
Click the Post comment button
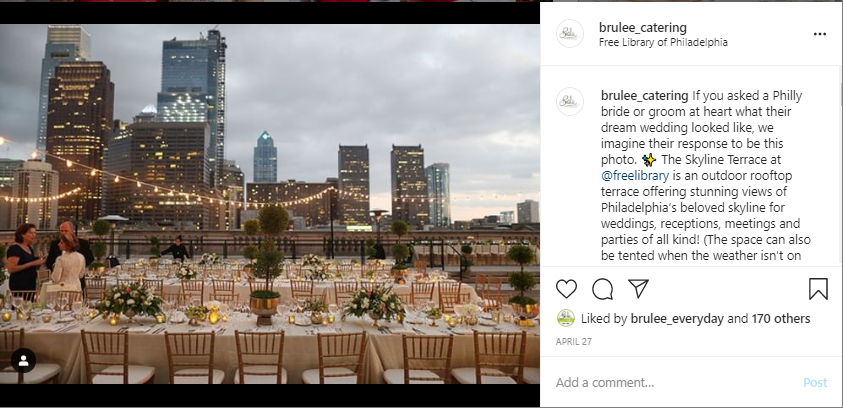(x=815, y=383)
